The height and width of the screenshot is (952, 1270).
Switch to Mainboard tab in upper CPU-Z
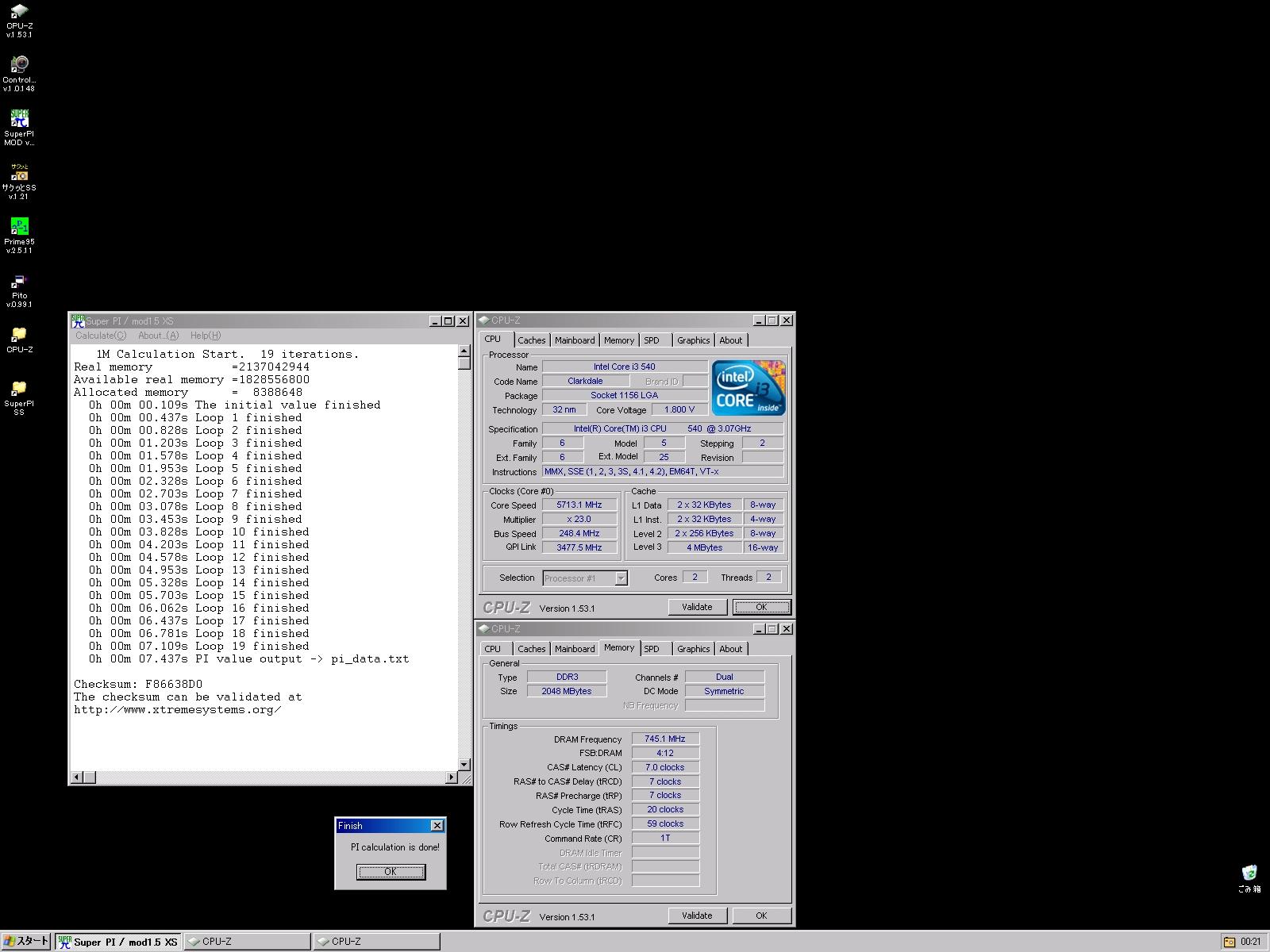click(575, 340)
